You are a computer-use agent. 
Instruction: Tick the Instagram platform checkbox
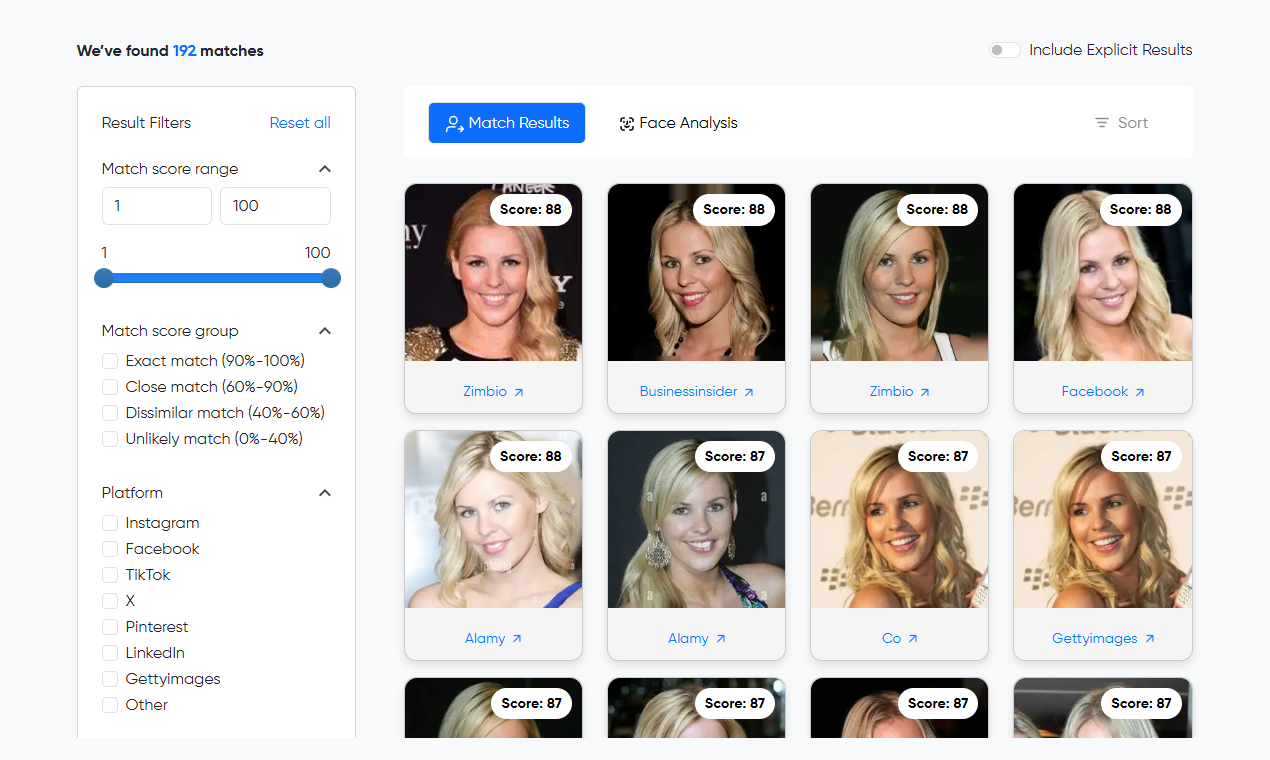click(x=110, y=523)
